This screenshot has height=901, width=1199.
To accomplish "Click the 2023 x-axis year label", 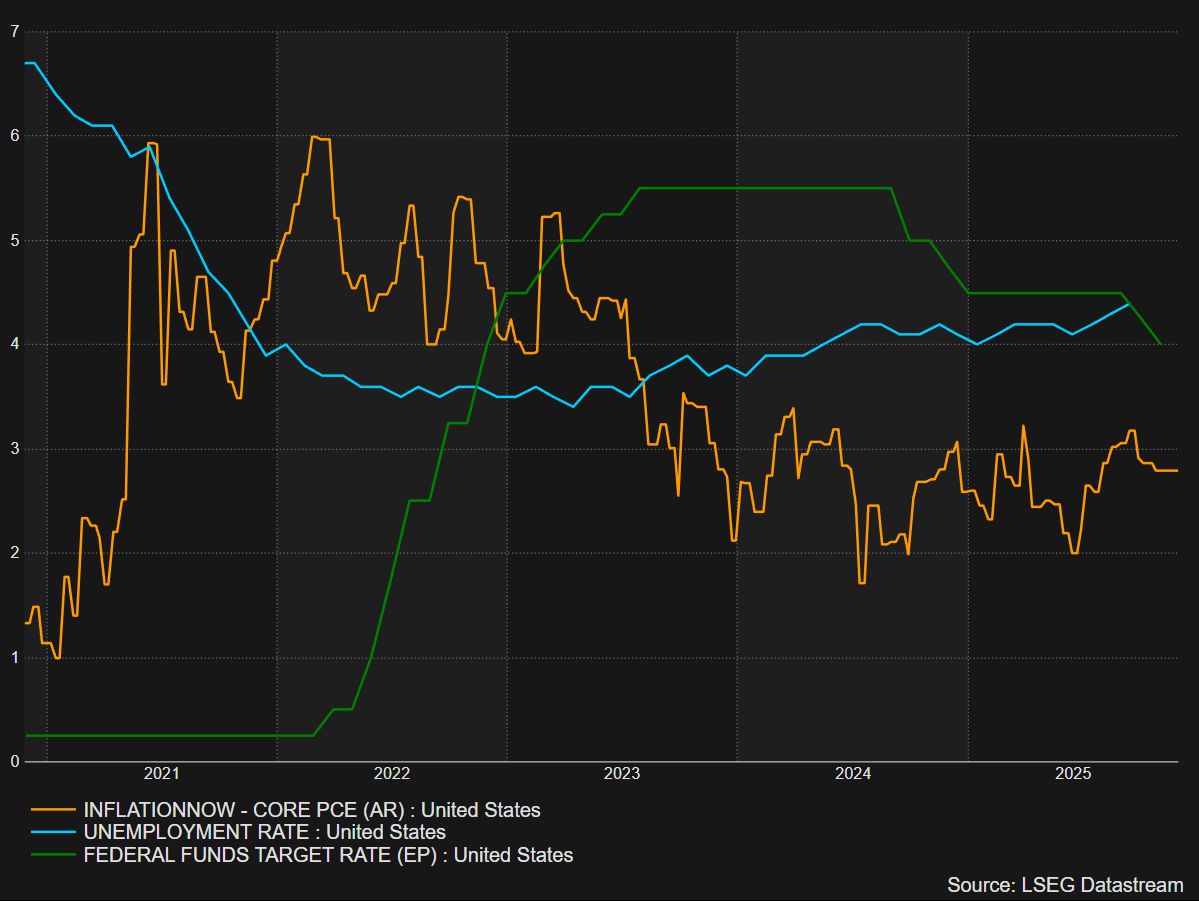I will [x=622, y=773].
